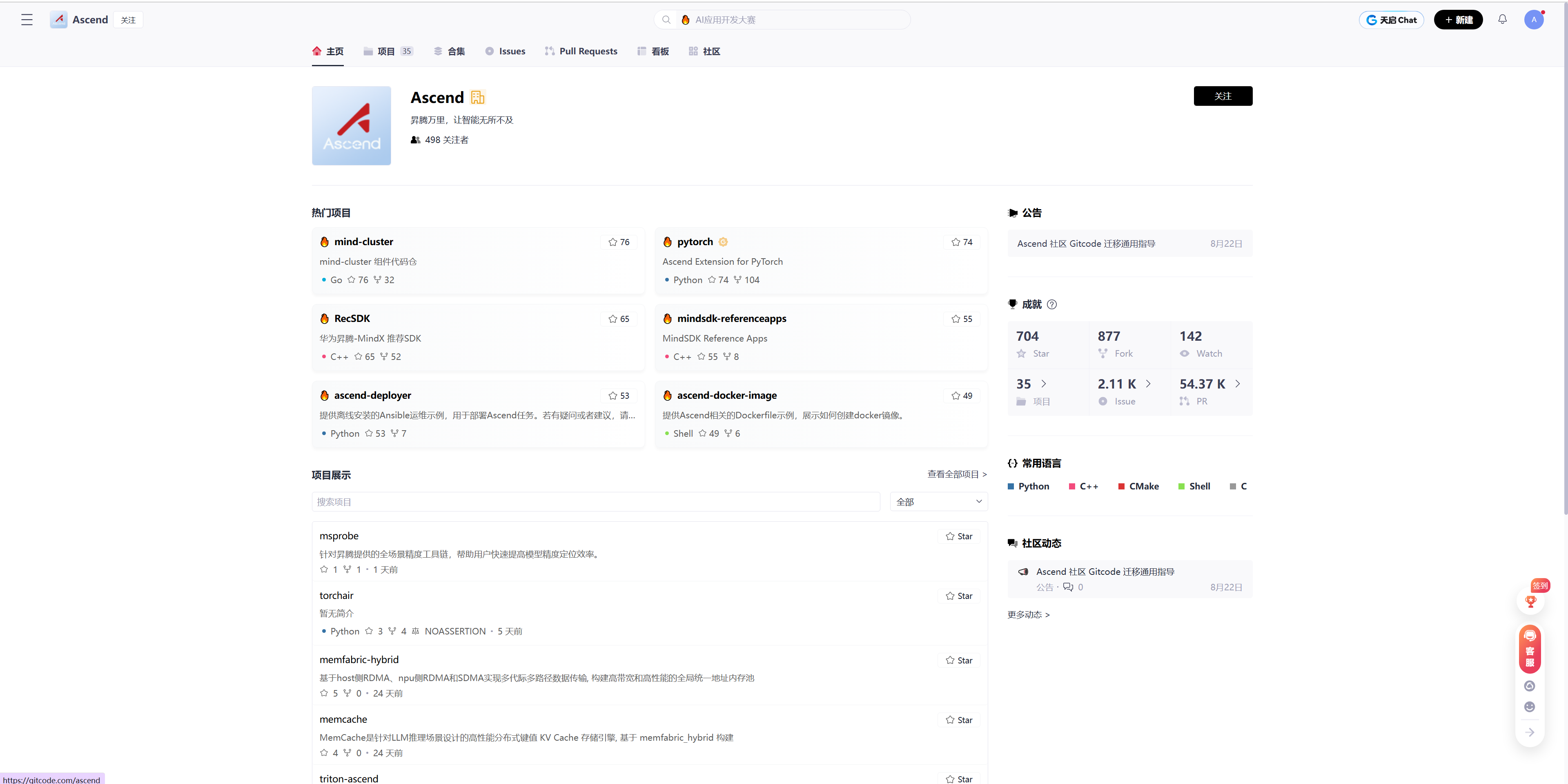The width and height of the screenshot is (1568, 784).
Task: Click the red customer service icon
Action: pyautogui.click(x=1530, y=649)
